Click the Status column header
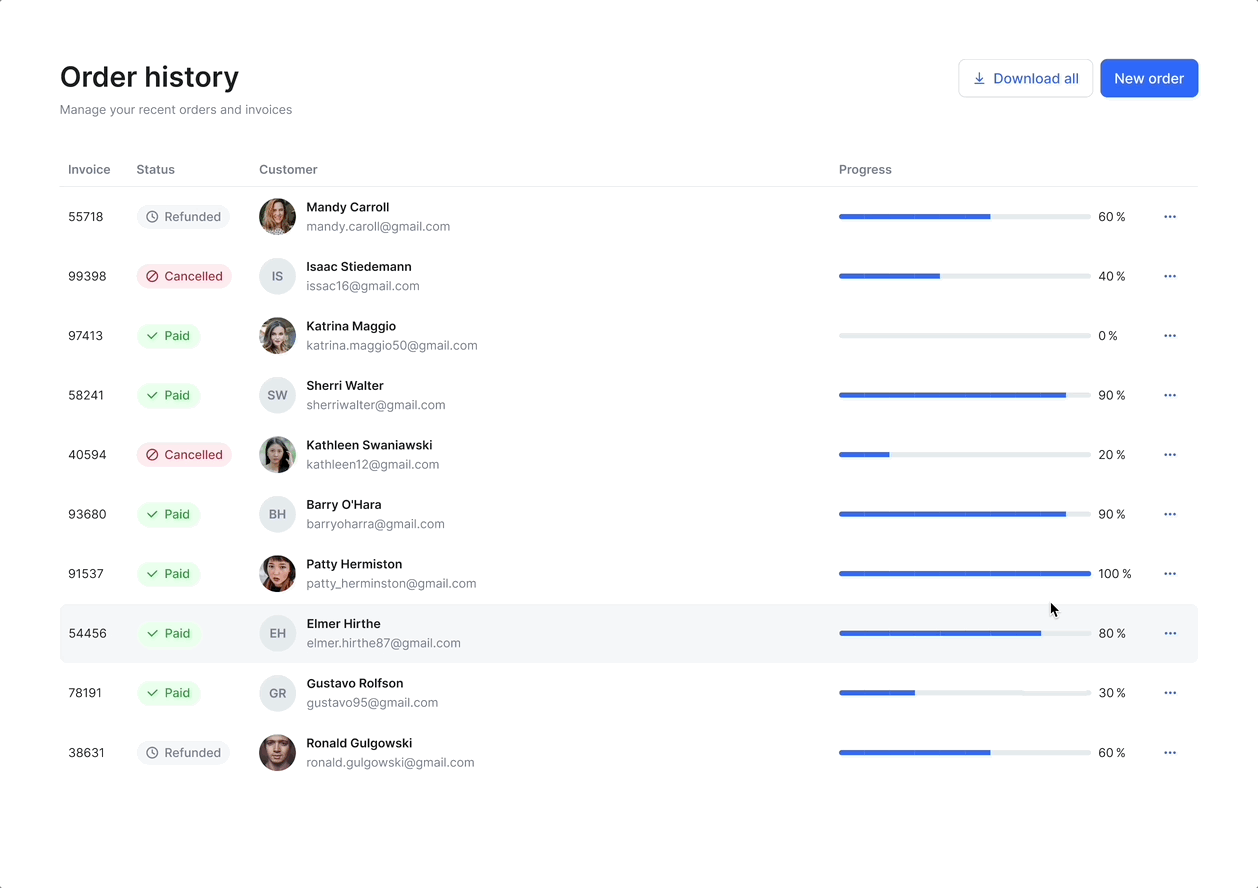The image size is (1258, 888). [x=156, y=170]
